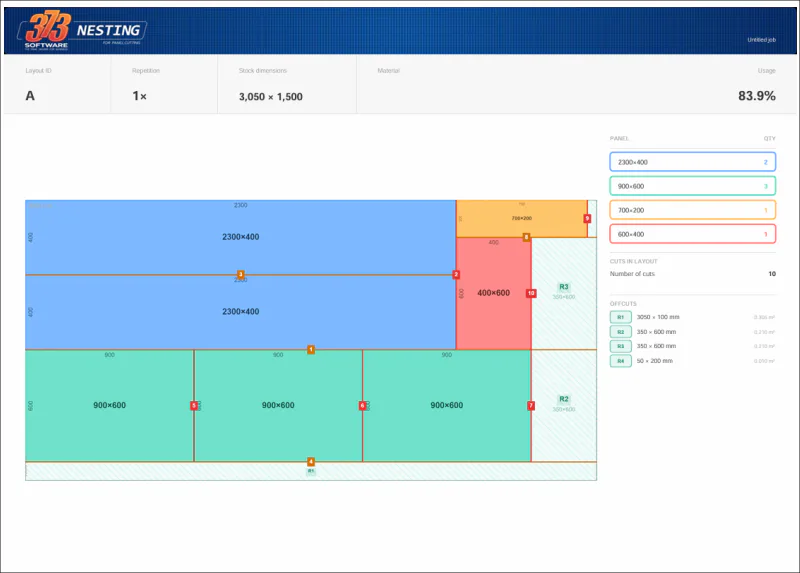Click the R2 badge in the offcuts list
The image size is (800, 573).
620,332
